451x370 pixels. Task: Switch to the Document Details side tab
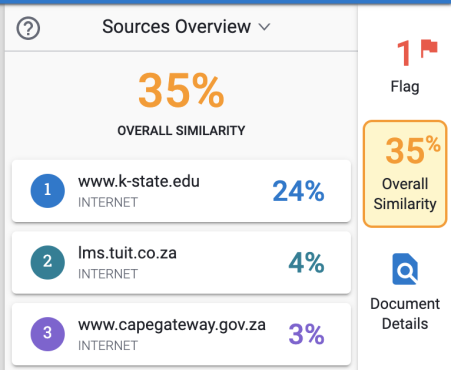[405, 292]
